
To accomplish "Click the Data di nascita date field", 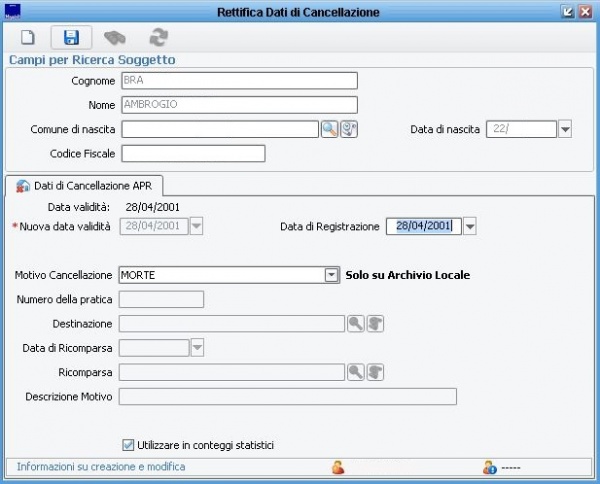I will [x=522, y=129].
